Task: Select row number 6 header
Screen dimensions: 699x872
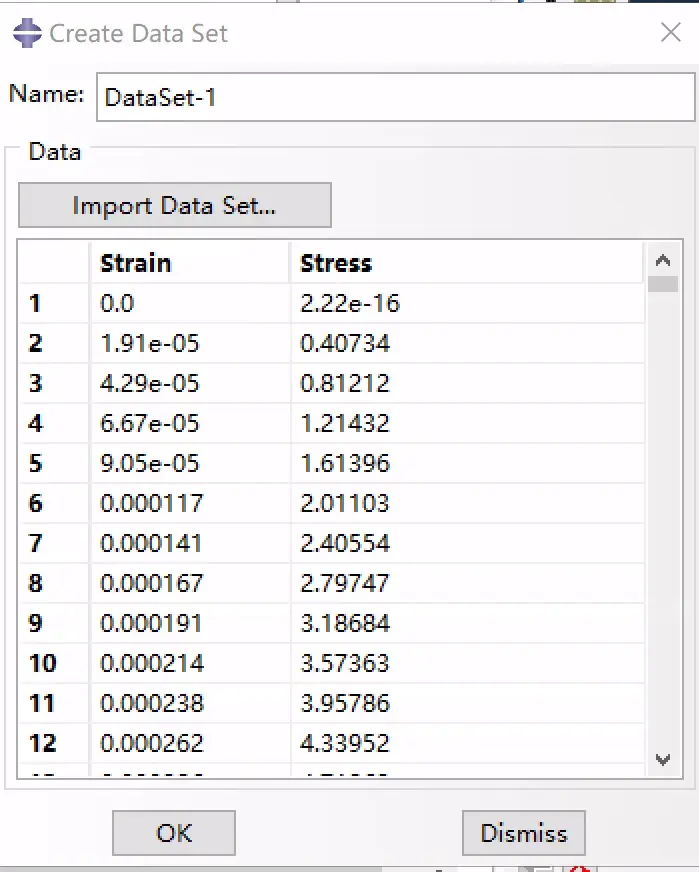Action: point(54,503)
